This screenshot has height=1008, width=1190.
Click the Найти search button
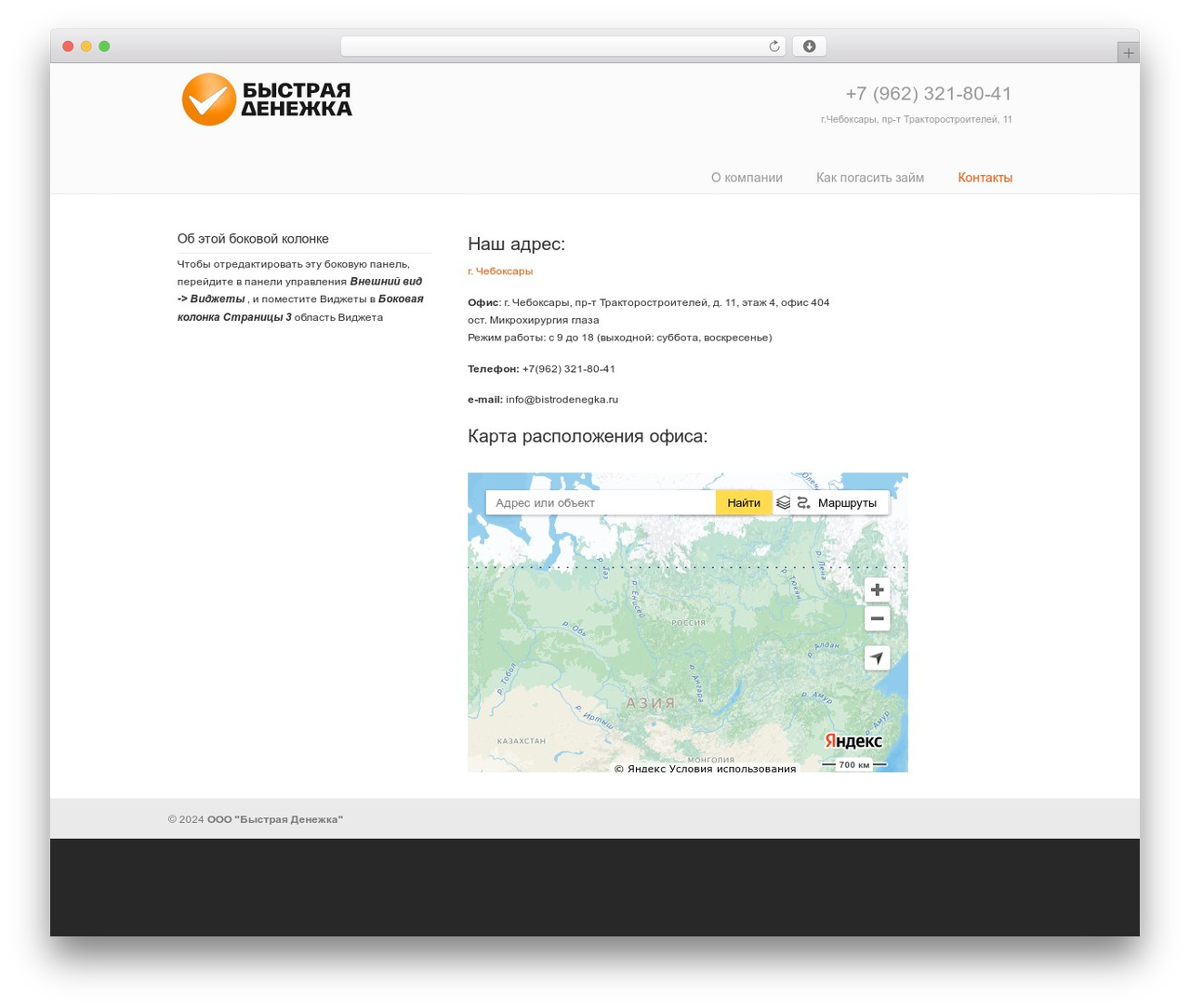point(744,503)
